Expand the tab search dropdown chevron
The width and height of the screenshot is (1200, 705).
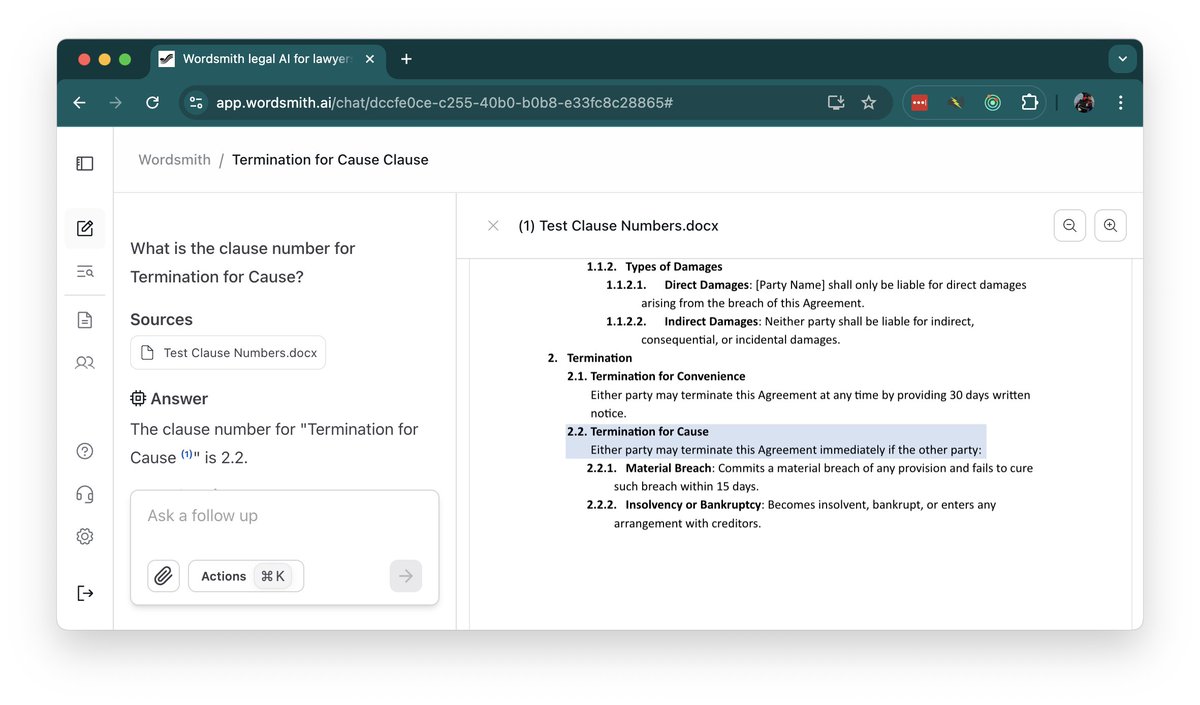1122,59
